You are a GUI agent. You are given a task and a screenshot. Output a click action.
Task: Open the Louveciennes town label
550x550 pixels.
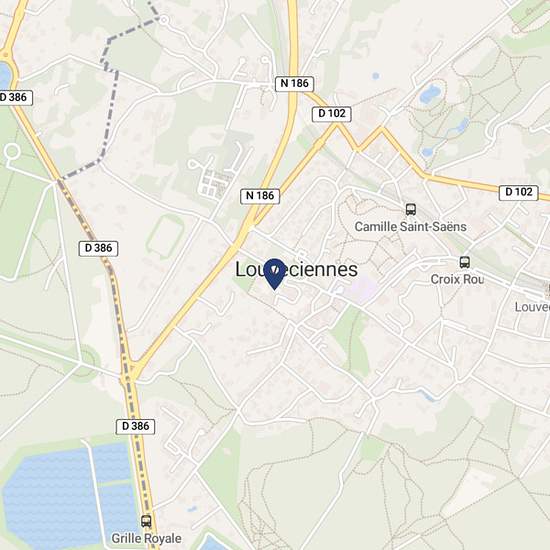pos(296,269)
